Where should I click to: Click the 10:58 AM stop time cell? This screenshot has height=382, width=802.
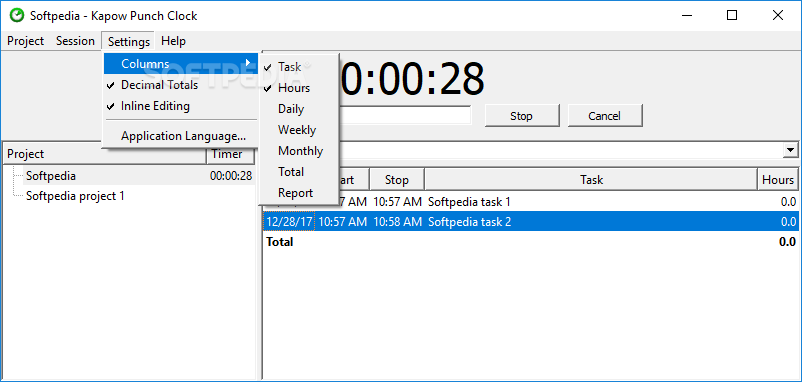[x=397, y=222]
